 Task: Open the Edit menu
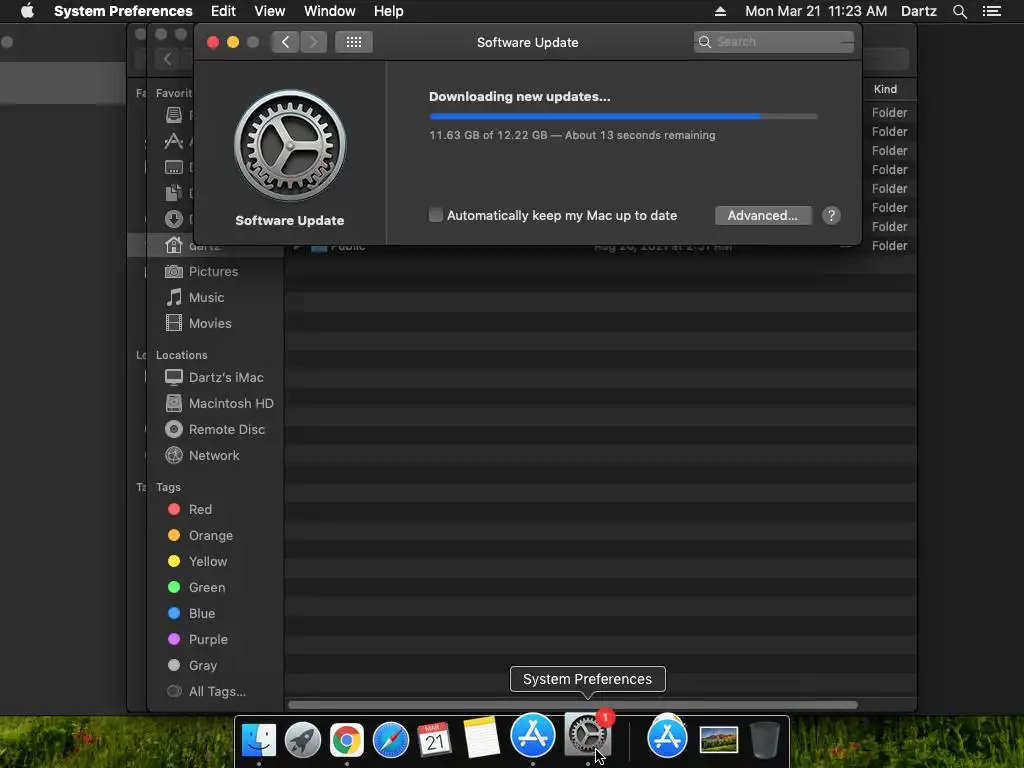pos(223,11)
